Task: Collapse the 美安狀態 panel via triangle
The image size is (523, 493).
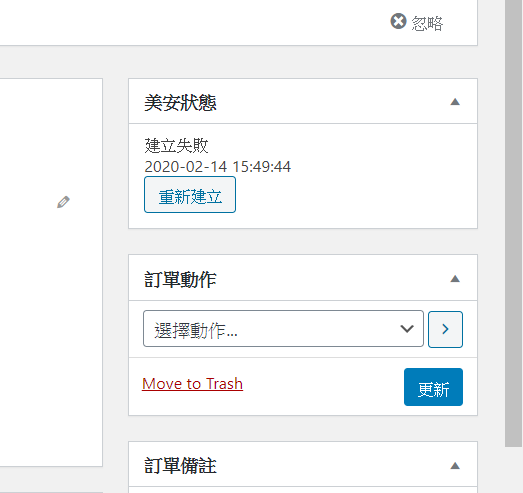Action: (455, 102)
